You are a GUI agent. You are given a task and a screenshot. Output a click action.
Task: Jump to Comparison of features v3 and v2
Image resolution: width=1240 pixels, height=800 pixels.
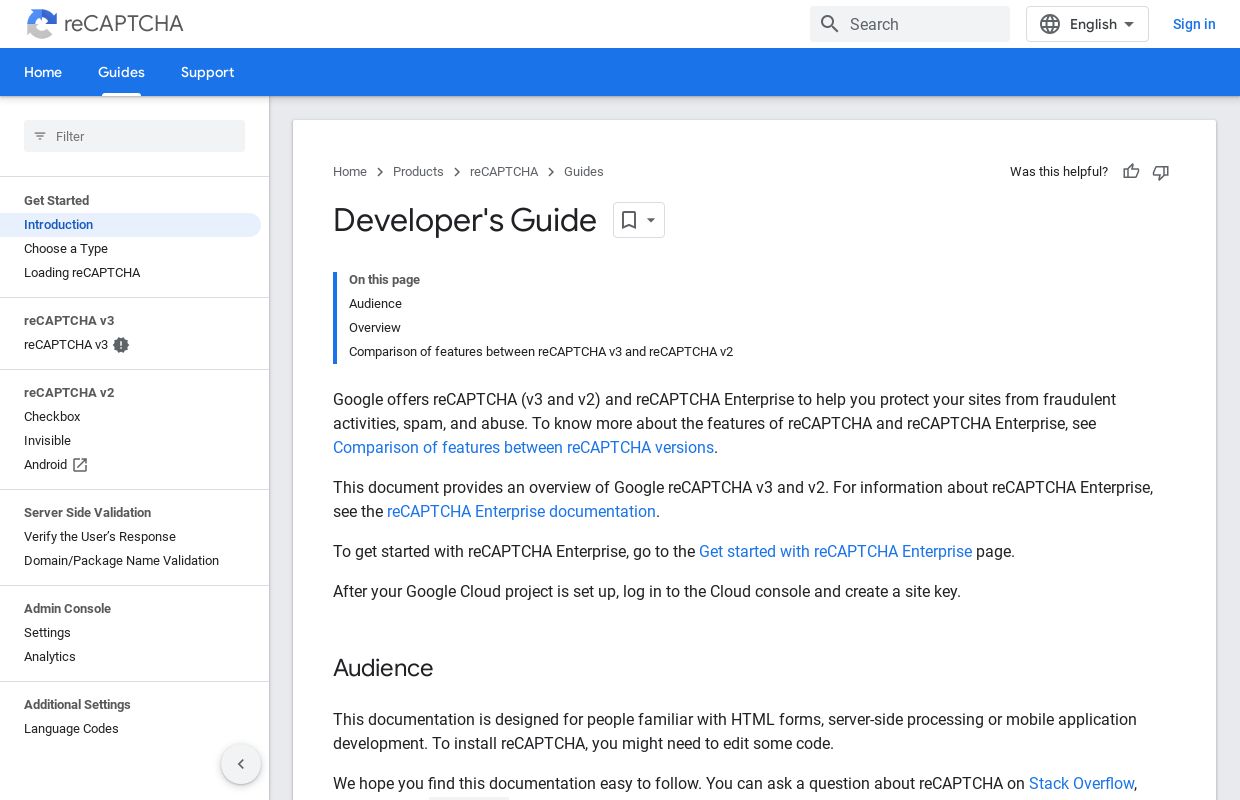pyautogui.click(x=541, y=352)
